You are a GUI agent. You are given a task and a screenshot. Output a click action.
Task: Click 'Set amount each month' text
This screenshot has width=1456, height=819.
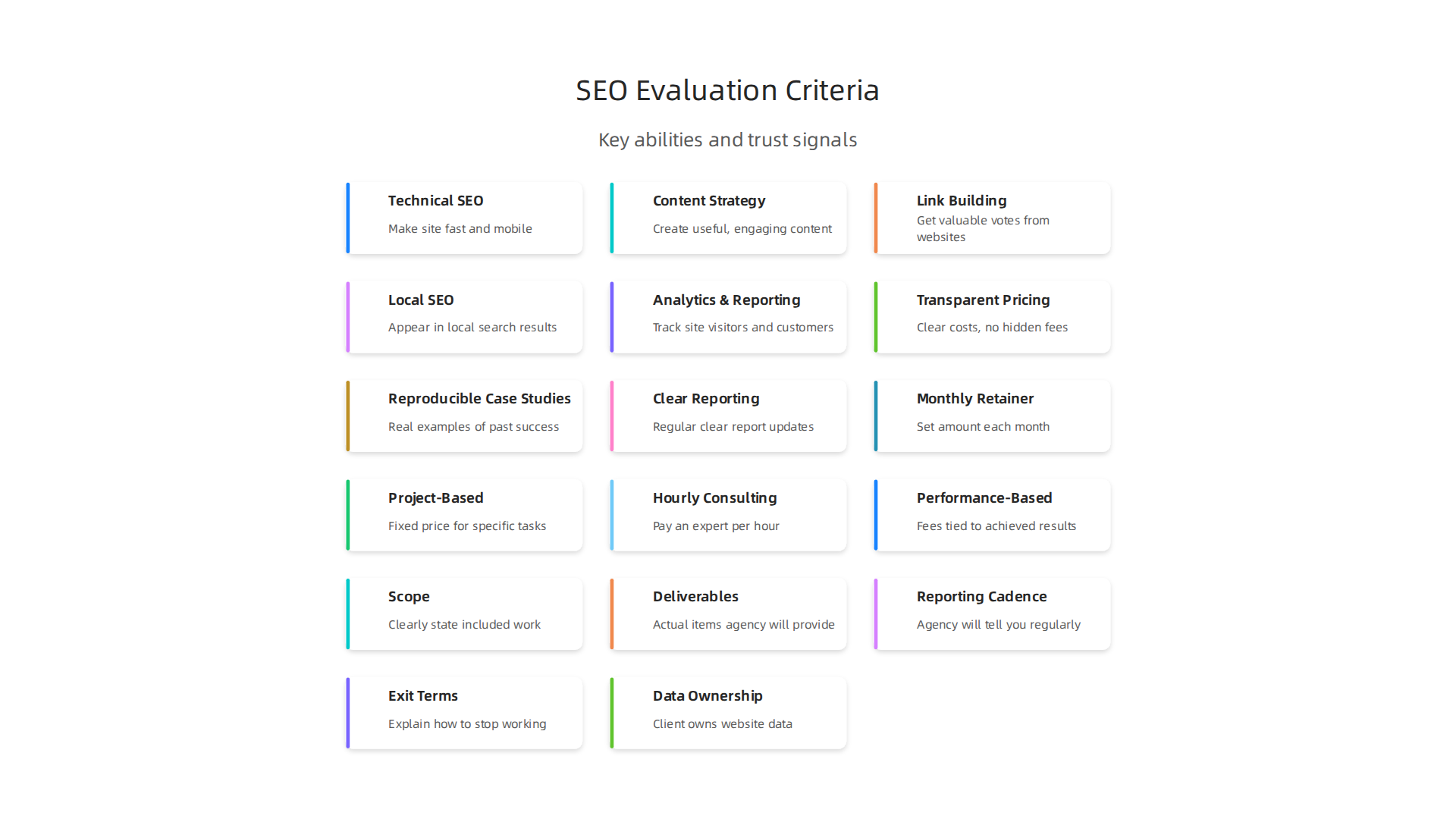click(x=983, y=427)
